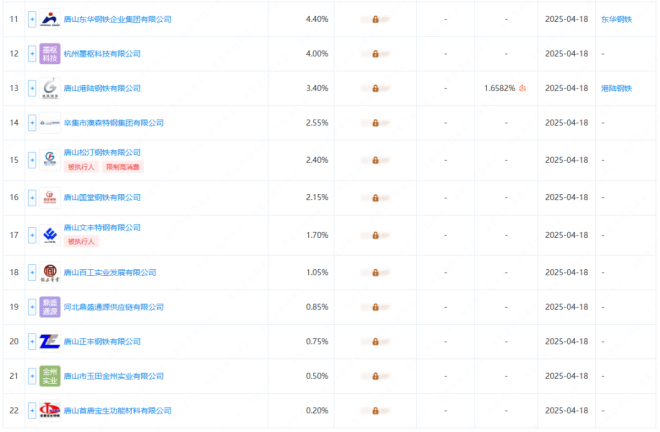Click the lock icon in row 22
Viewport: 660px width, 432px height.
(375, 410)
